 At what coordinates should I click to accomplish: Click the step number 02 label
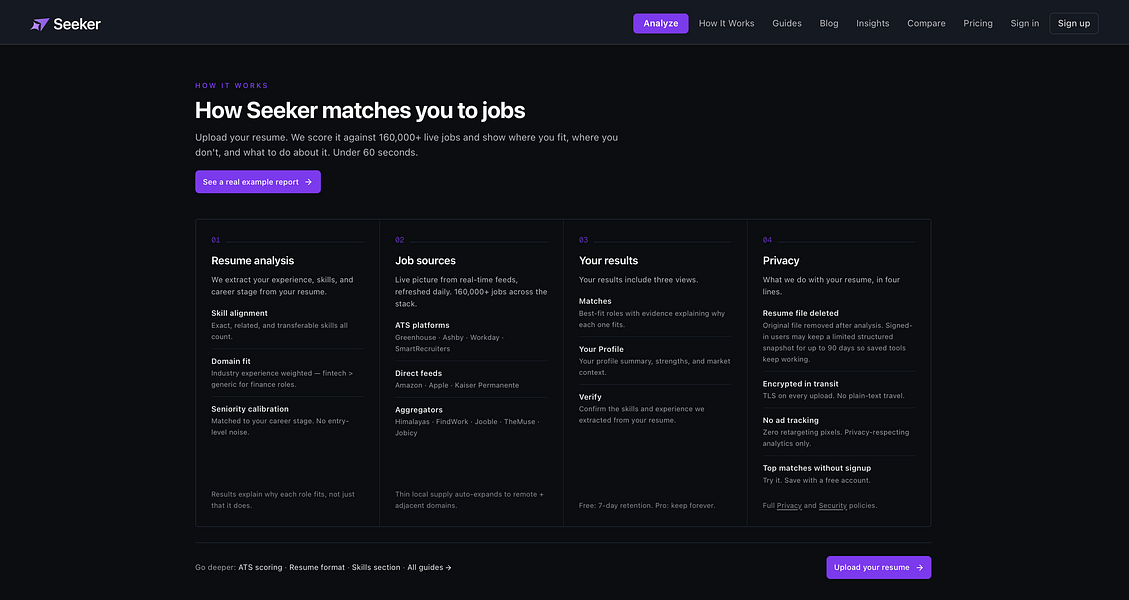(400, 240)
